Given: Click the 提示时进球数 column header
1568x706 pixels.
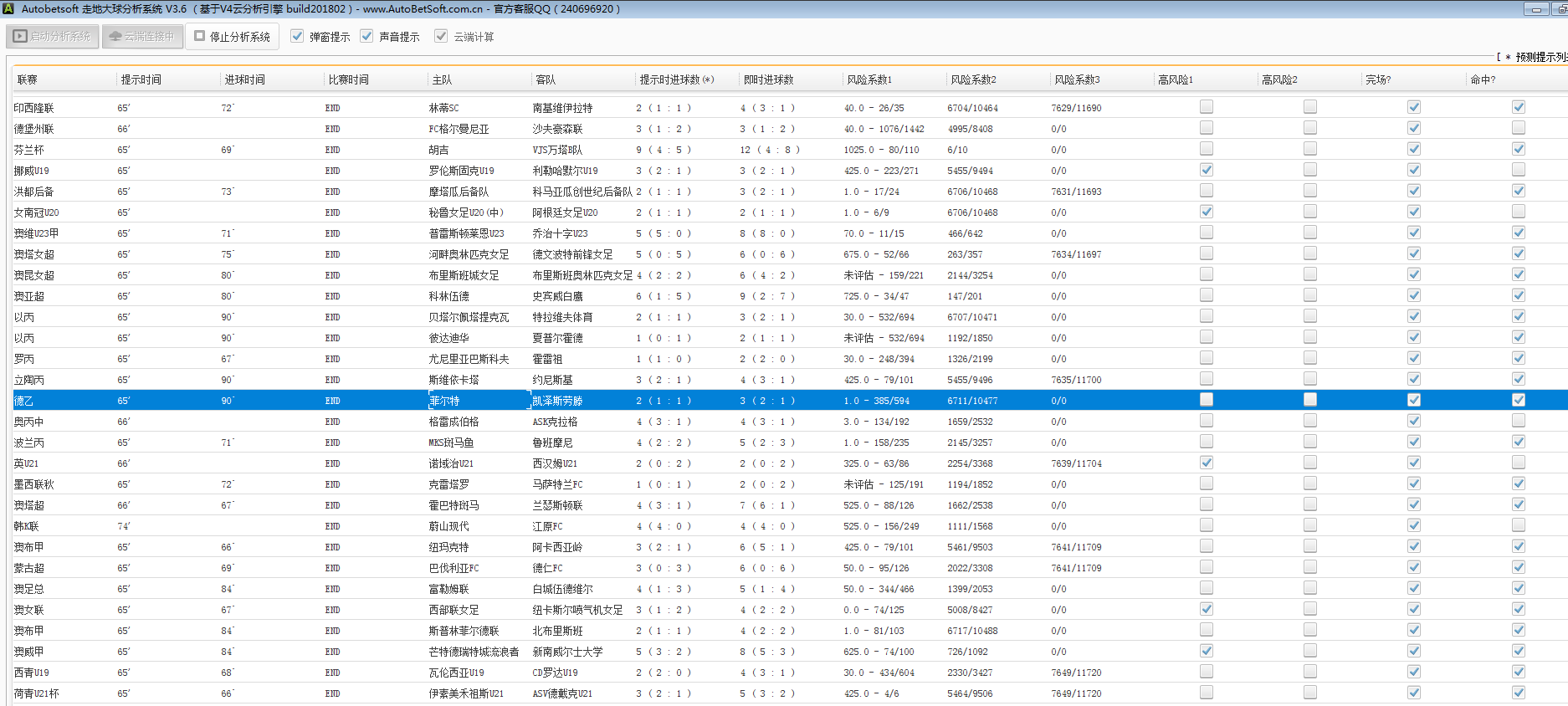Looking at the screenshot, I should (x=676, y=79).
